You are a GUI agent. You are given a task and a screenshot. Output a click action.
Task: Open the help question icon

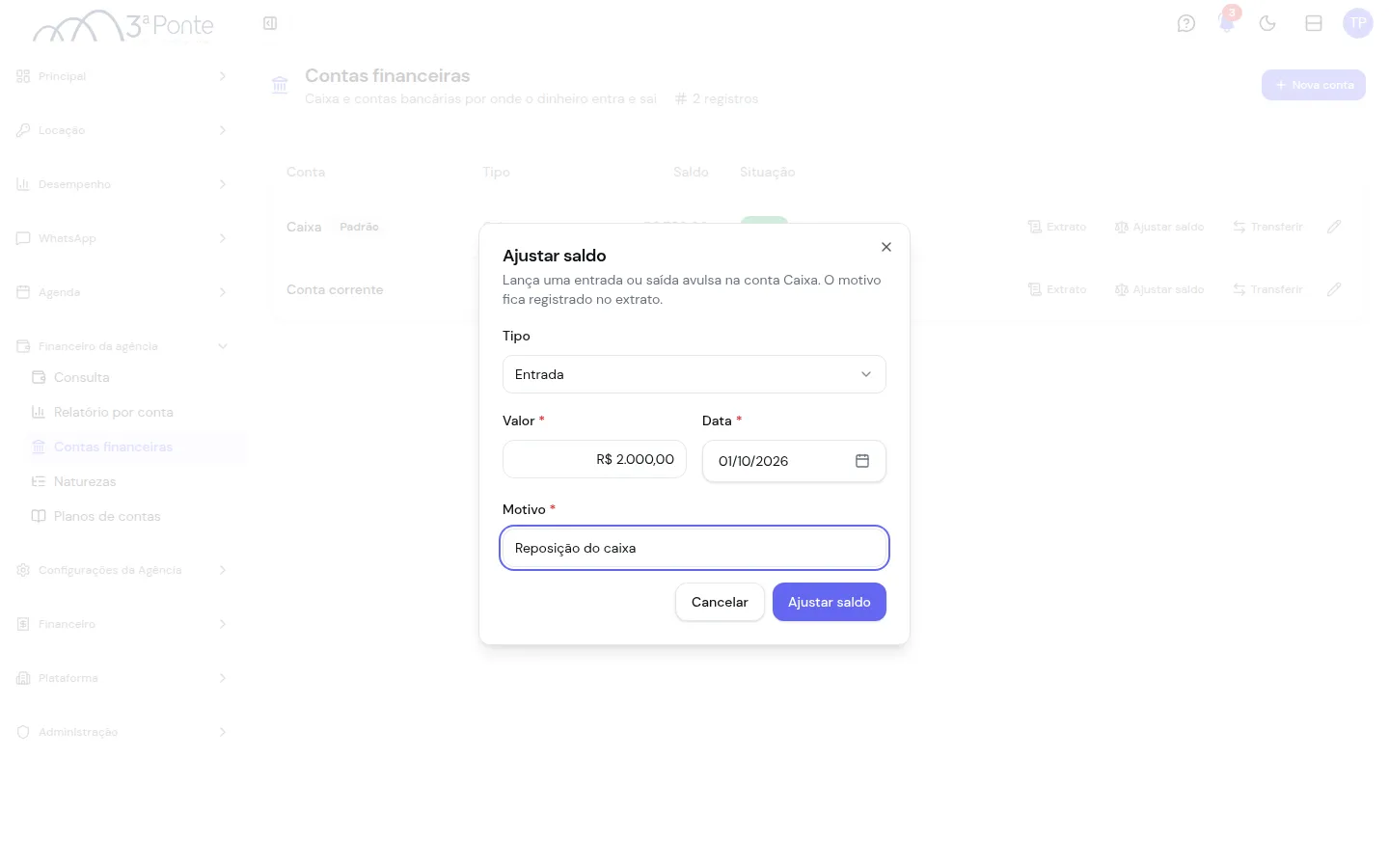click(x=1186, y=23)
